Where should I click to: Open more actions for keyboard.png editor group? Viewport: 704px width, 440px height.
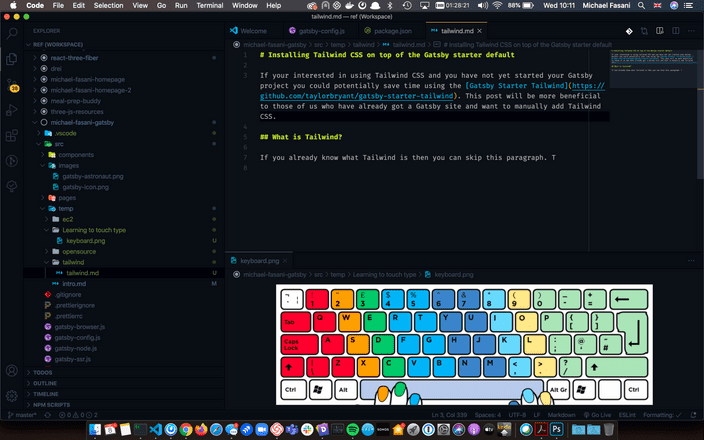(691, 260)
